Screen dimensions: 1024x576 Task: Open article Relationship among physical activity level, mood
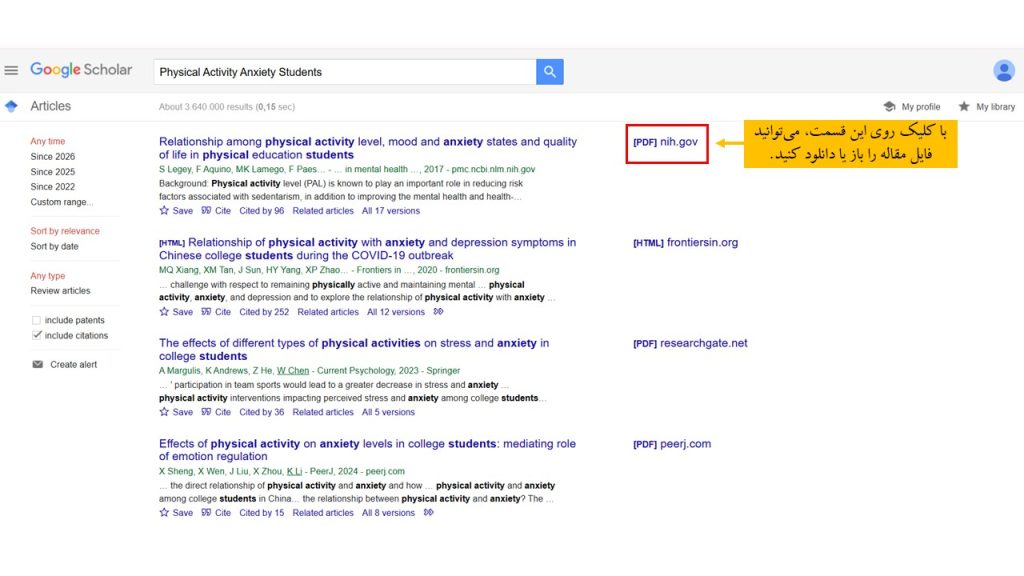click(368, 148)
